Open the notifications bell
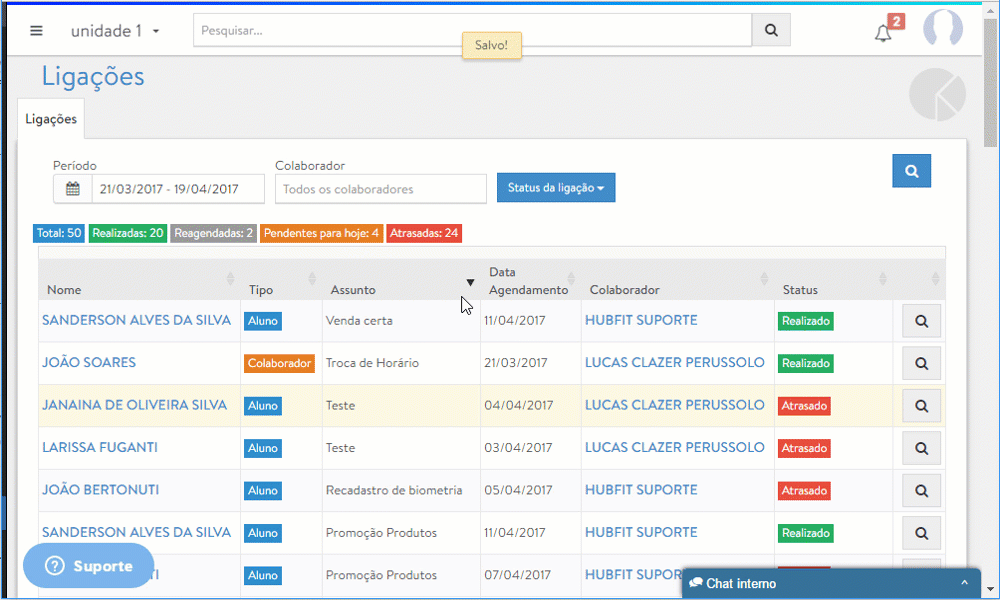The width and height of the screenshot is (1000, 600). (883, 33)
